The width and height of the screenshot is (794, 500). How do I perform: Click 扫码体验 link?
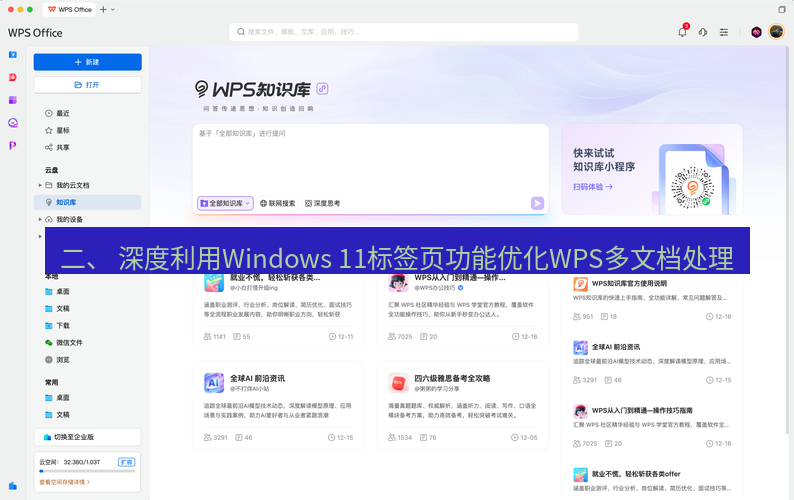[593, 186]
